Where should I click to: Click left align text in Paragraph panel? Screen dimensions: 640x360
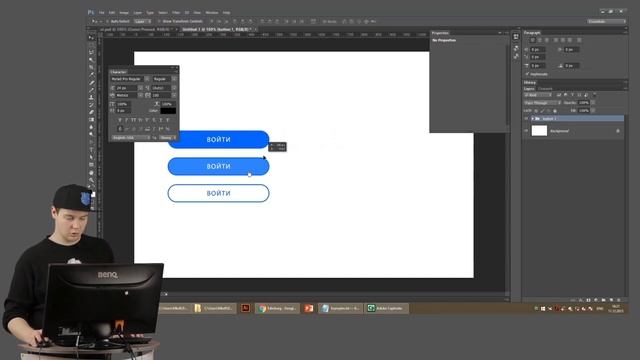532,40
